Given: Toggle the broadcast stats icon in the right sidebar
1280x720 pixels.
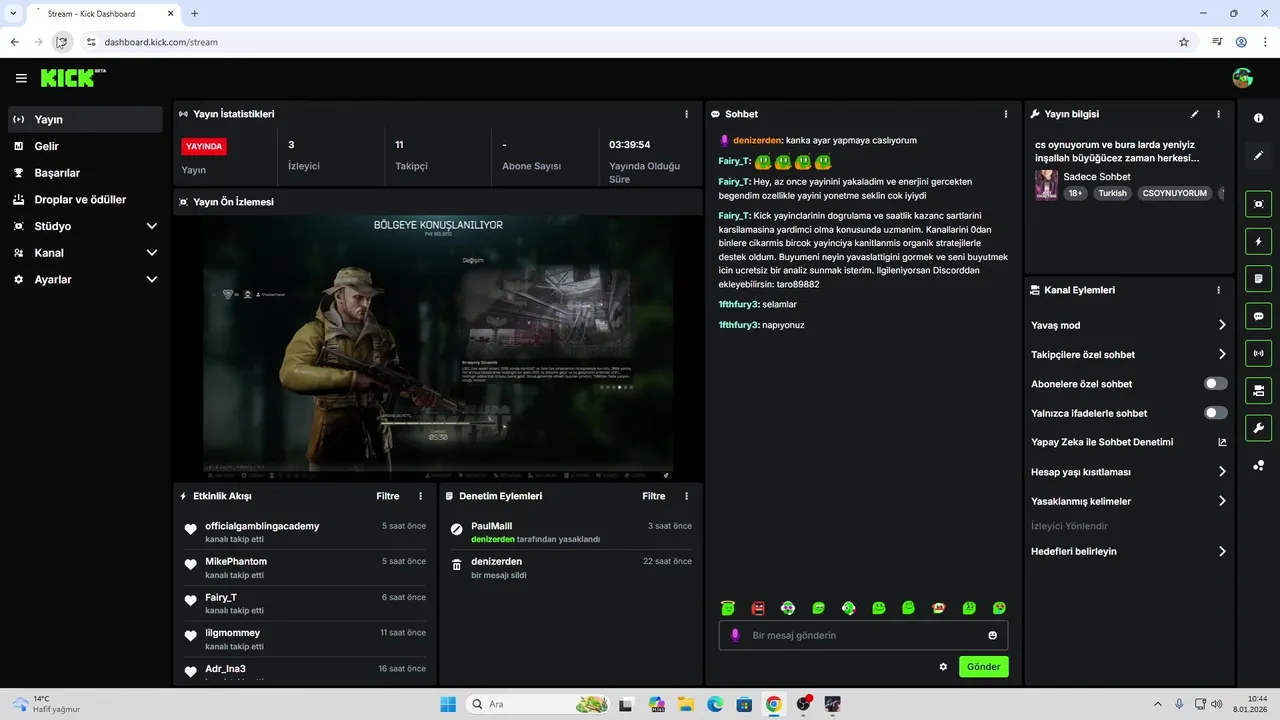Looking at the screenshot, I should (1258, 353).
